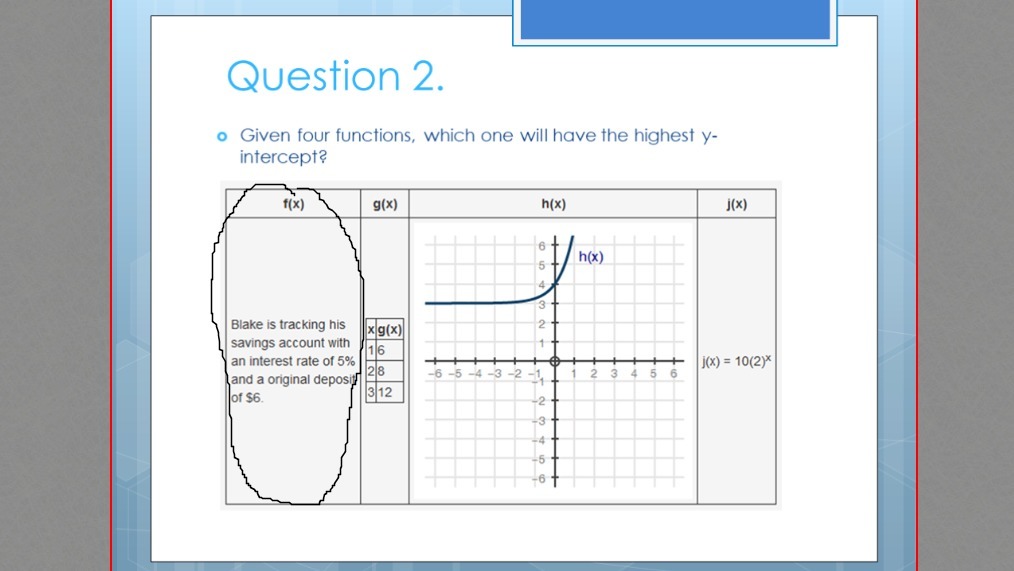Screen dimensions: 1014x571
Task: Click the curve's y-intercept point at 4
Action: click(x=555, y=285)
